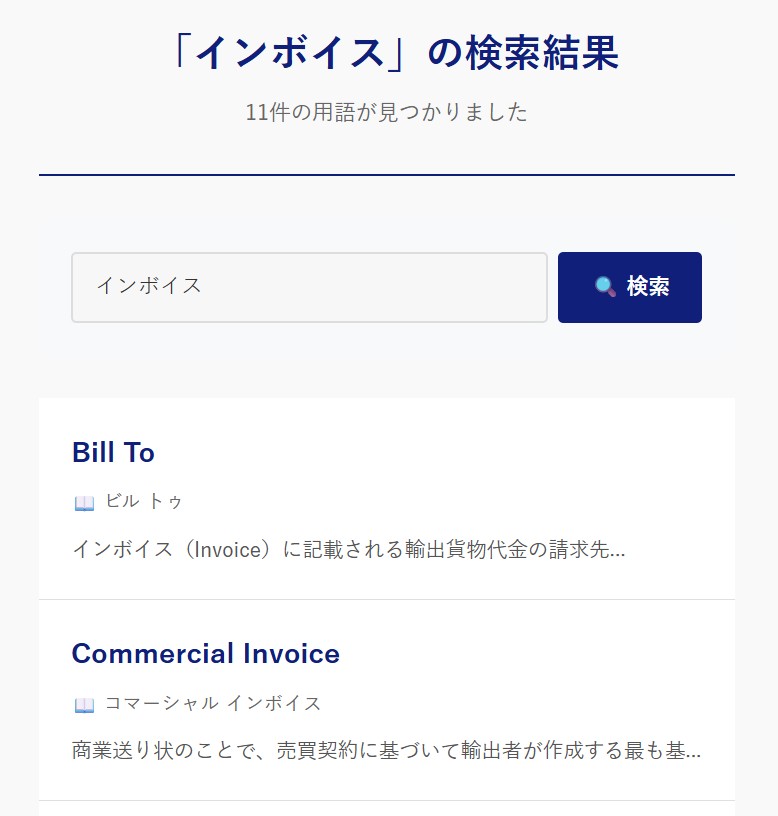Click the description starting with 商業送り状のことで
Viewport: 778px width, 816px height.
386,750
